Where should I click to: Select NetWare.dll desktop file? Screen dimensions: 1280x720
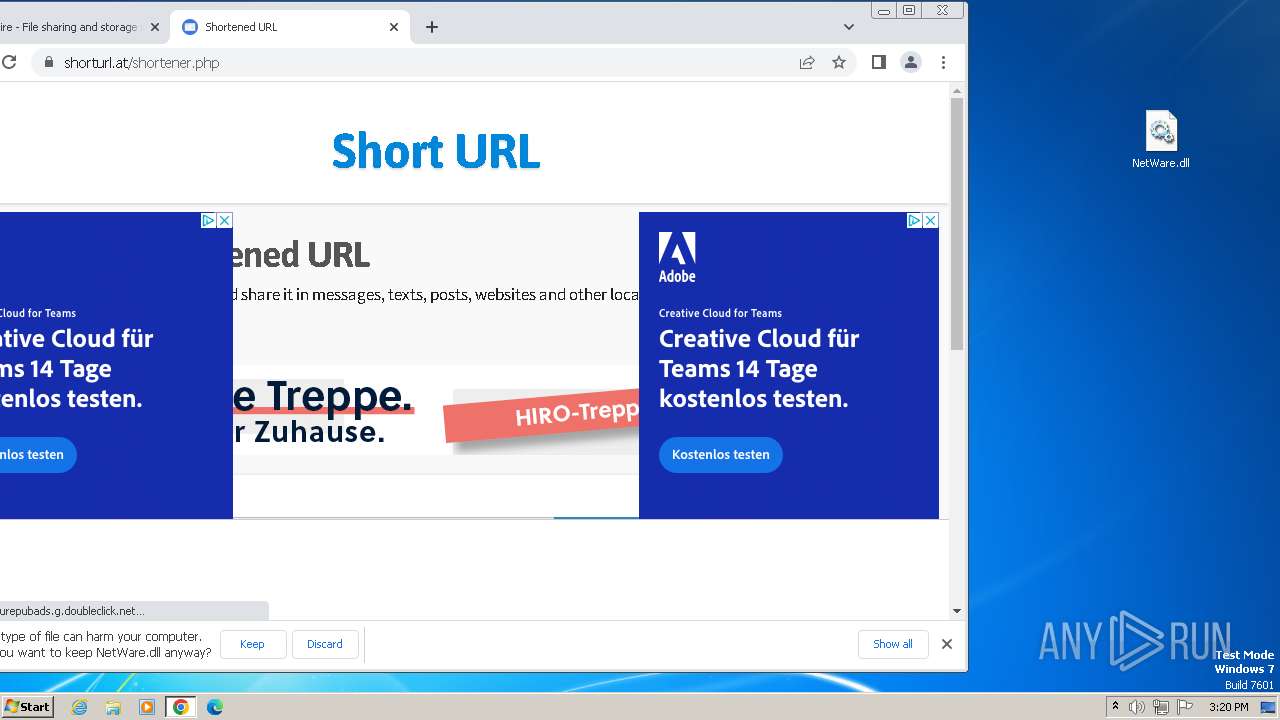pos(1161,140)
